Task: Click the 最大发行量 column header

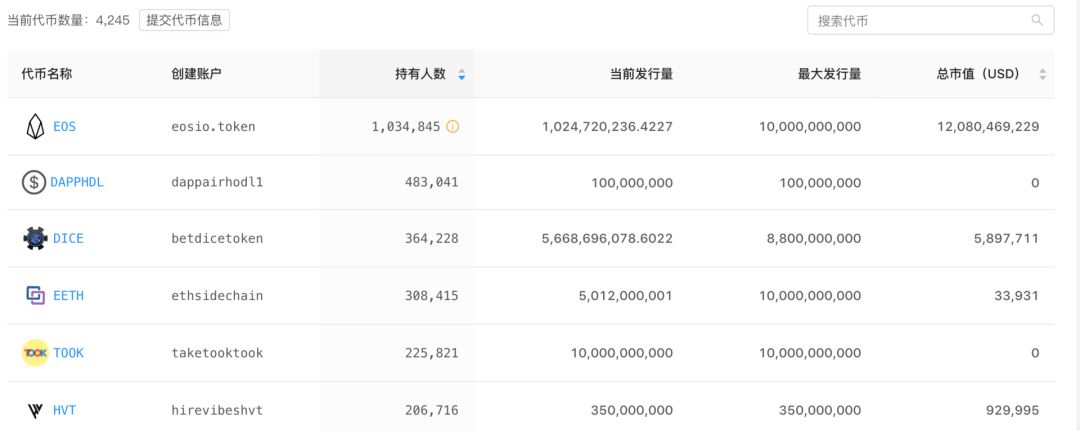Action: click(829, 74)
